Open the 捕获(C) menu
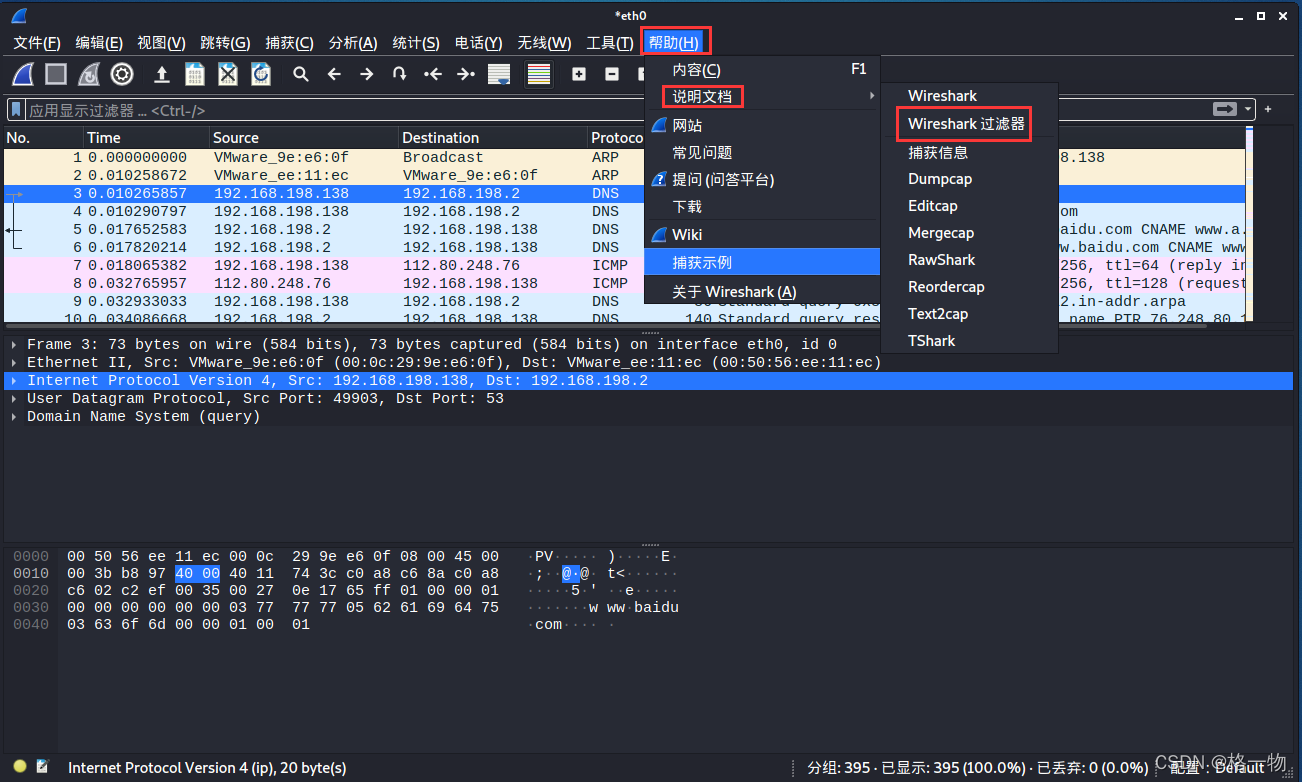The width and height of the screenshot is (1302, 782). tap(289, 43)
